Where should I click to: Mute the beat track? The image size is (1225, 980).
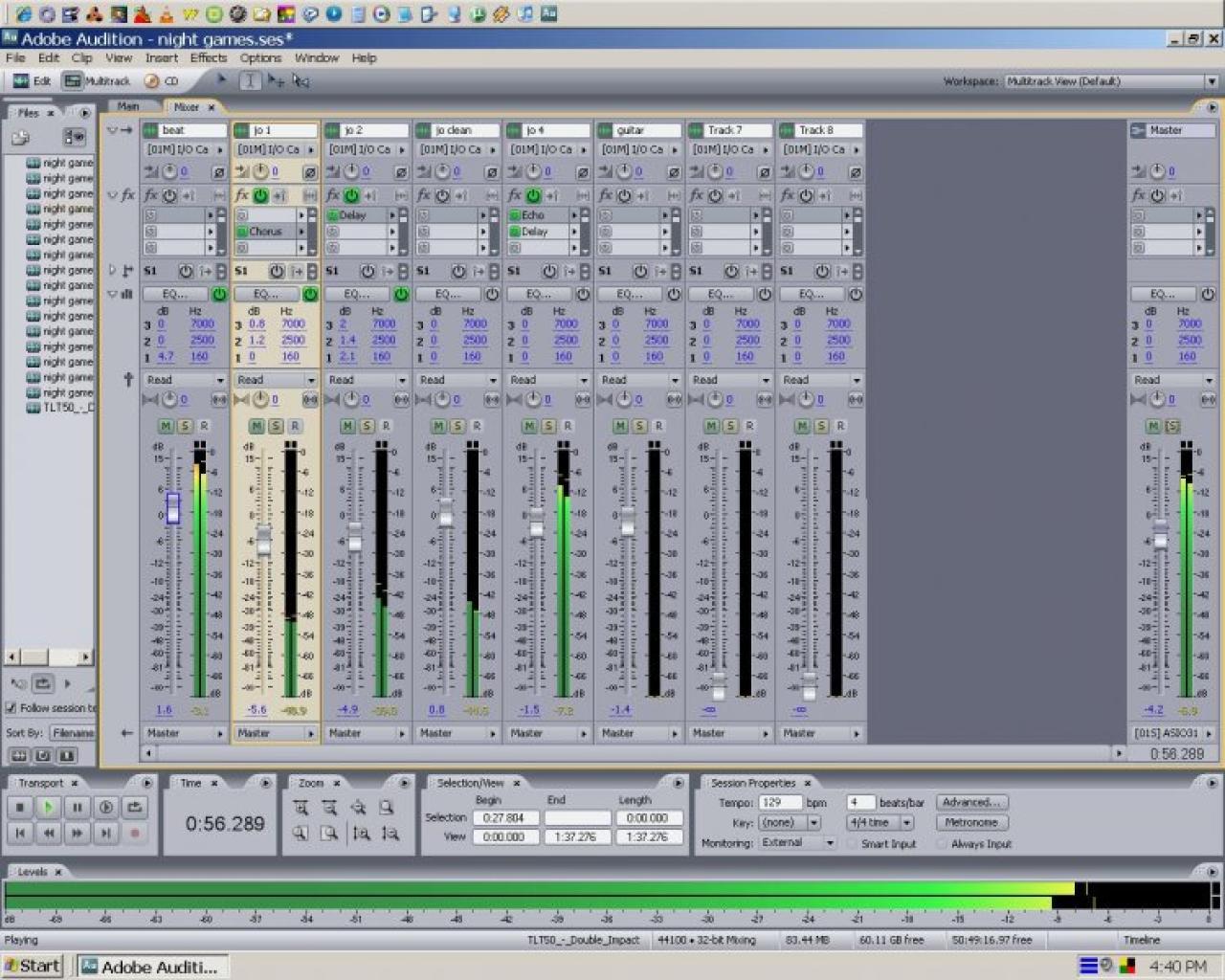166,426
